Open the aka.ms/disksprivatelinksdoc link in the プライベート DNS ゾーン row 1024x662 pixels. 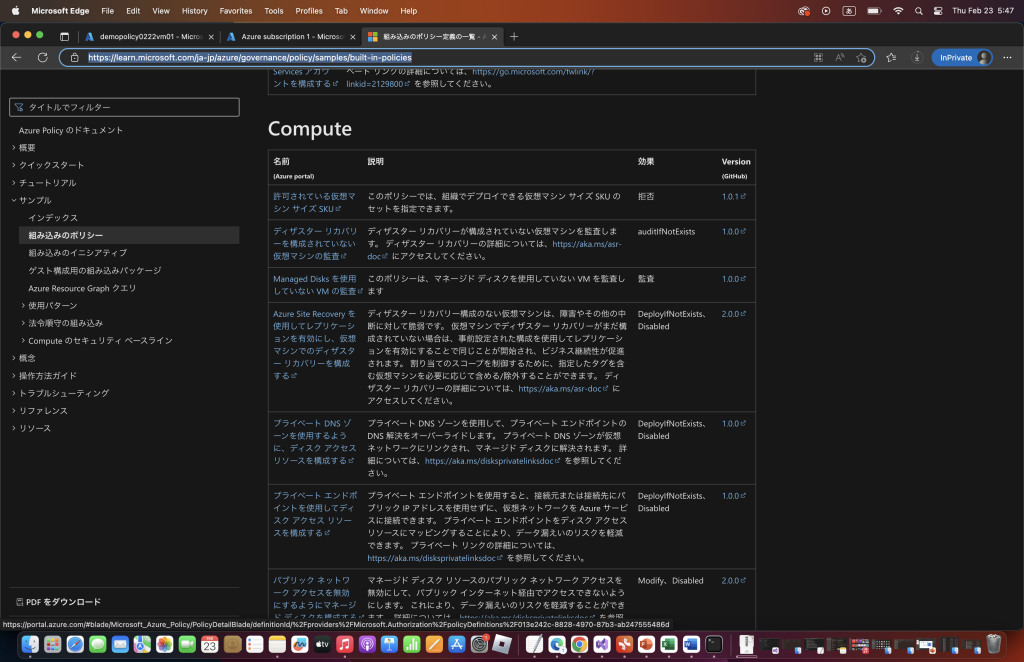(x=492, y=461)
